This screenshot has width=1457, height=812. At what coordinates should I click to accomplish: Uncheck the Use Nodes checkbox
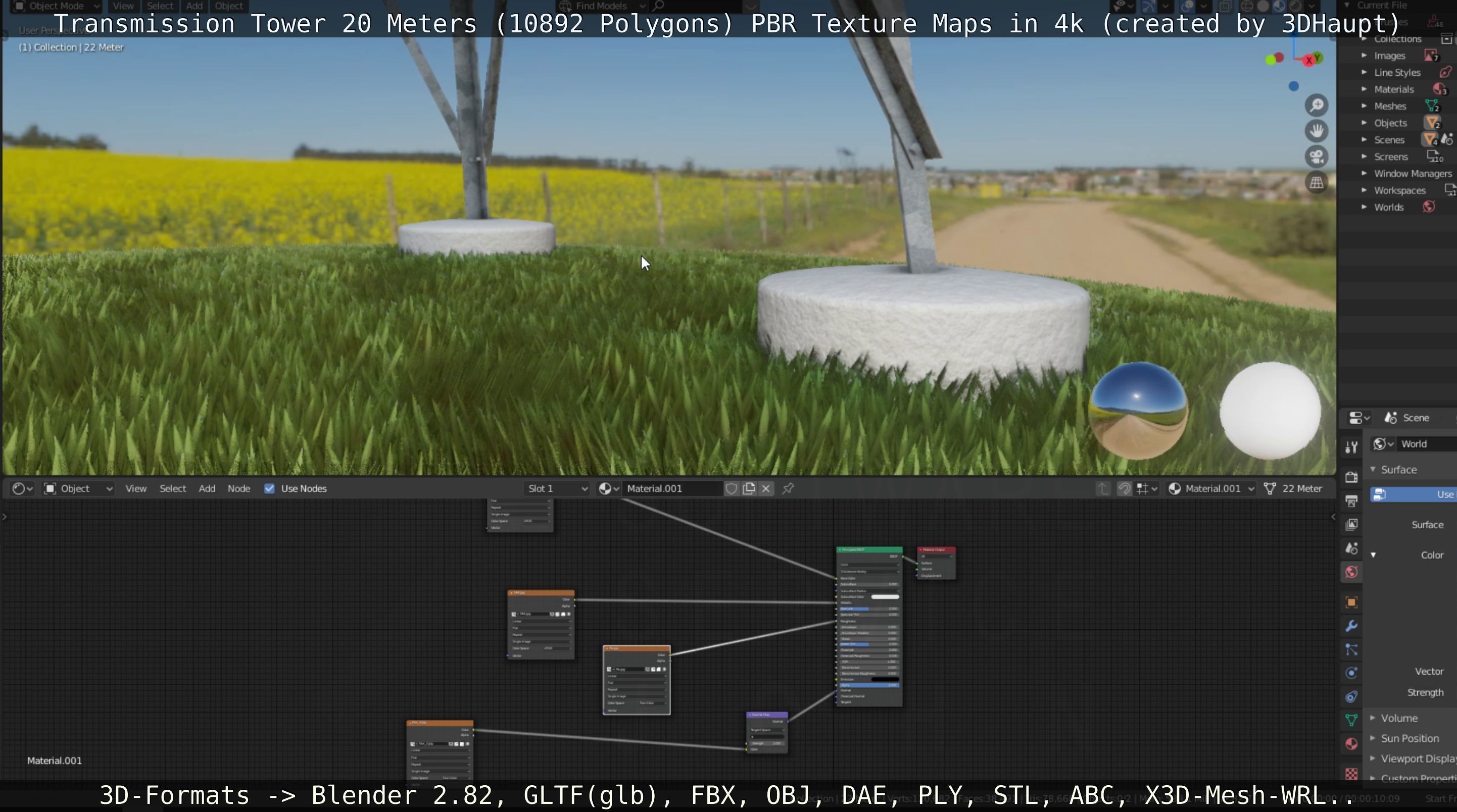point(269,488)
